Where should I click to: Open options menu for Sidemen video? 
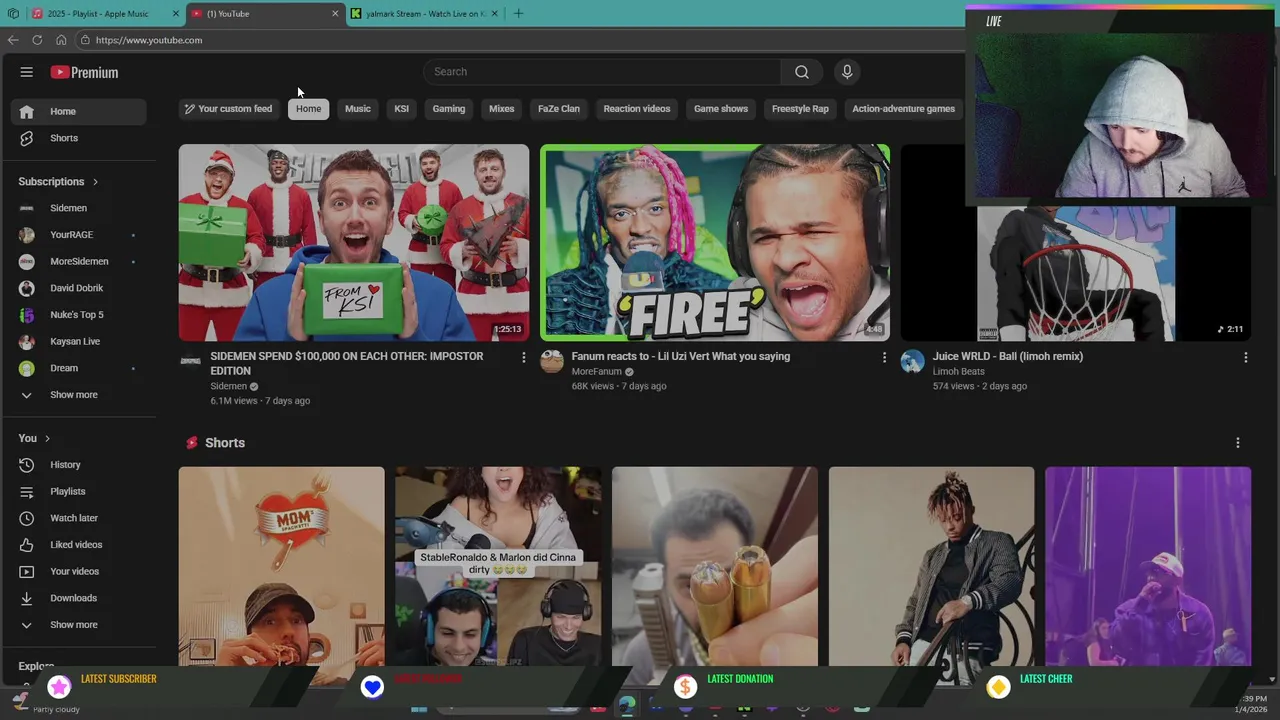(523, 357)
